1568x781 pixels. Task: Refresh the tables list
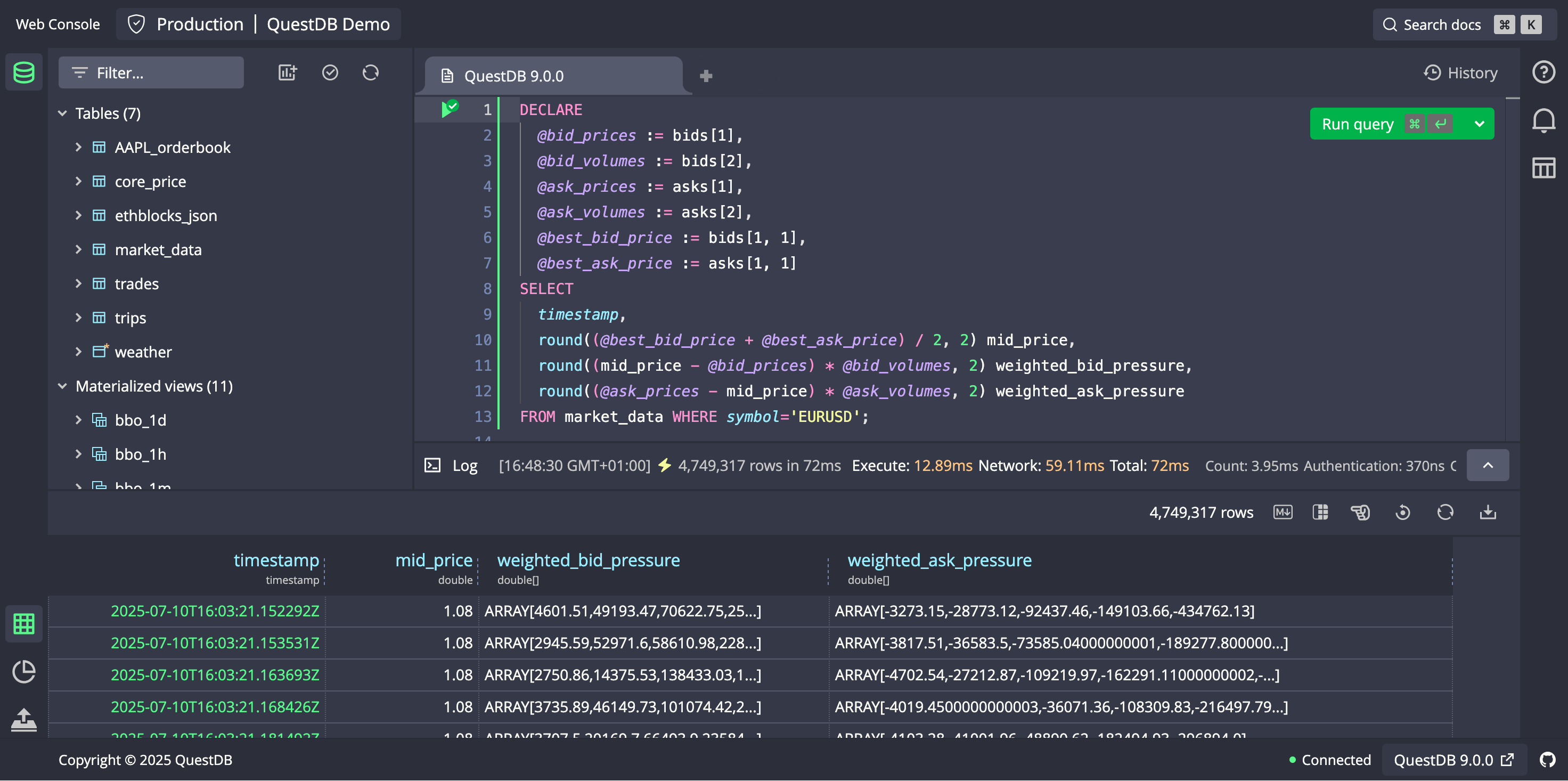click(x=371, y=72)
